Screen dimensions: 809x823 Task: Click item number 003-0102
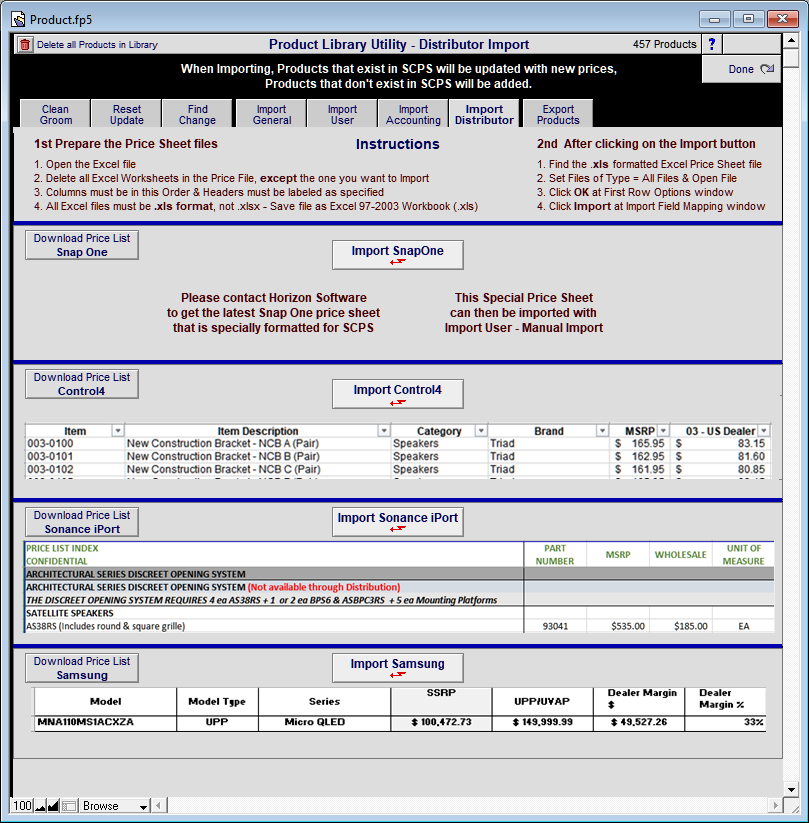(50, 470)
